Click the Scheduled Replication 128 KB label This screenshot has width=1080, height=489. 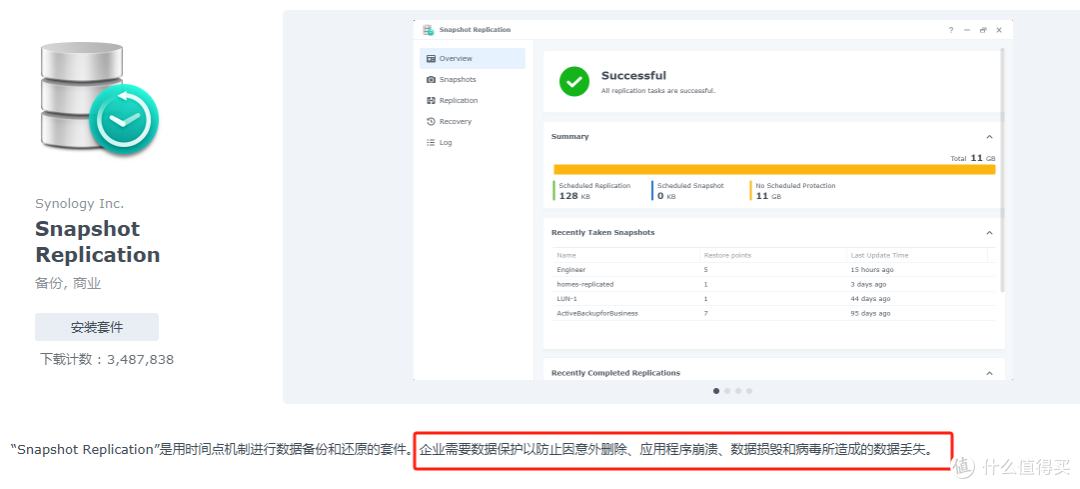coord(594,191)
